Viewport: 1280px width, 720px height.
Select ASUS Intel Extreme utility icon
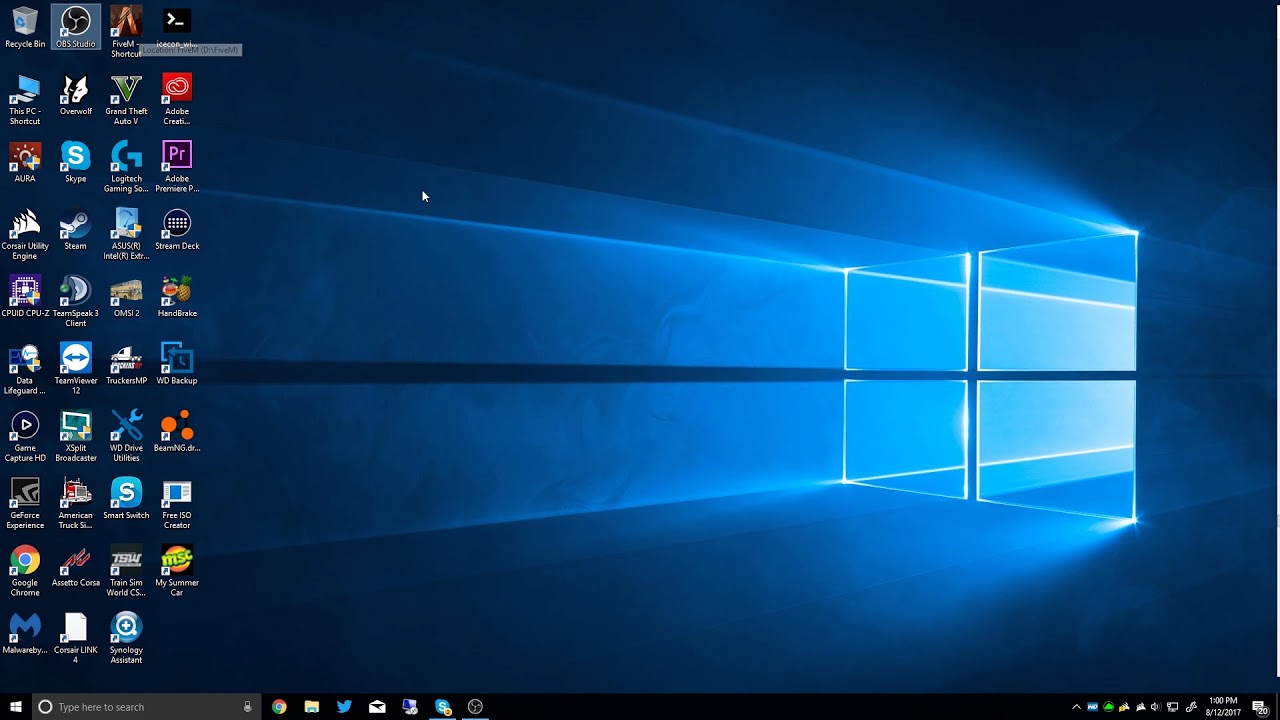click(126, 234)
